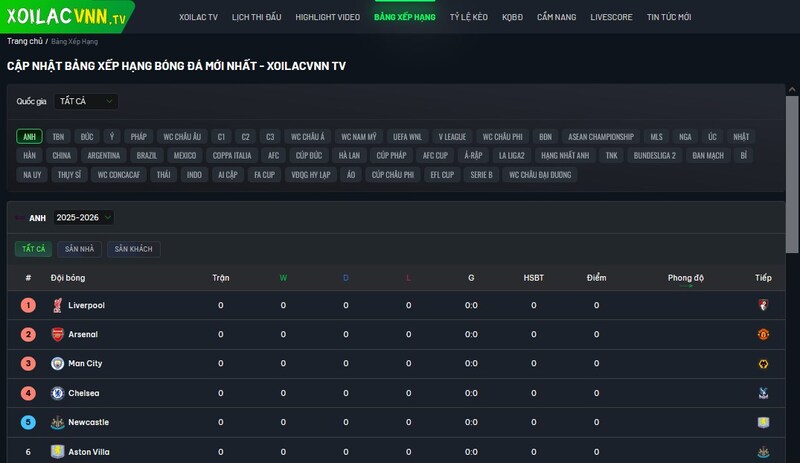
Task: Select the WC CHÂU ÂU filter
Action: pos(182,136)
